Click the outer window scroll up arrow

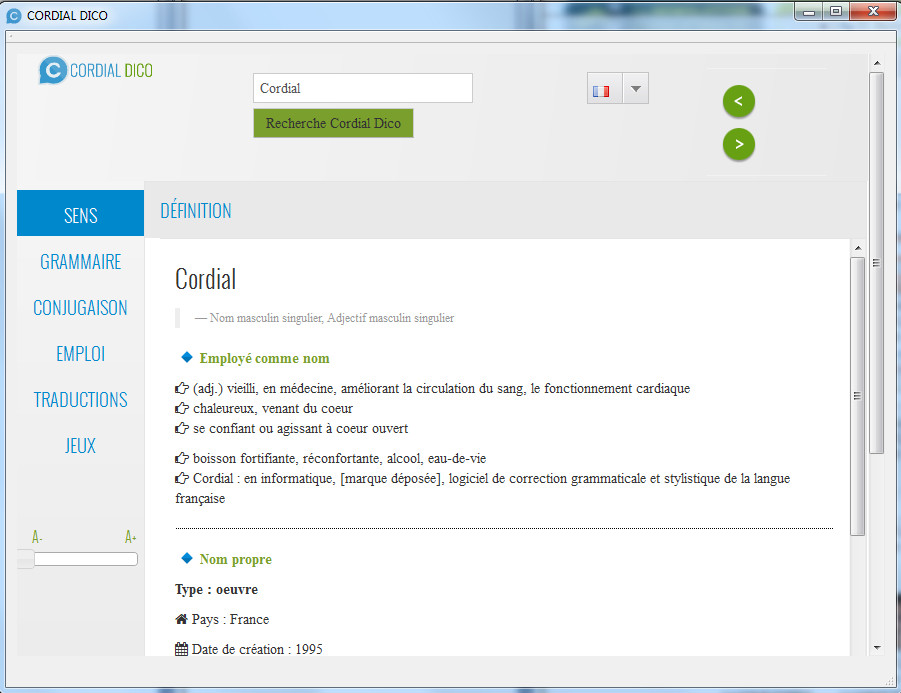pos(876,63)
